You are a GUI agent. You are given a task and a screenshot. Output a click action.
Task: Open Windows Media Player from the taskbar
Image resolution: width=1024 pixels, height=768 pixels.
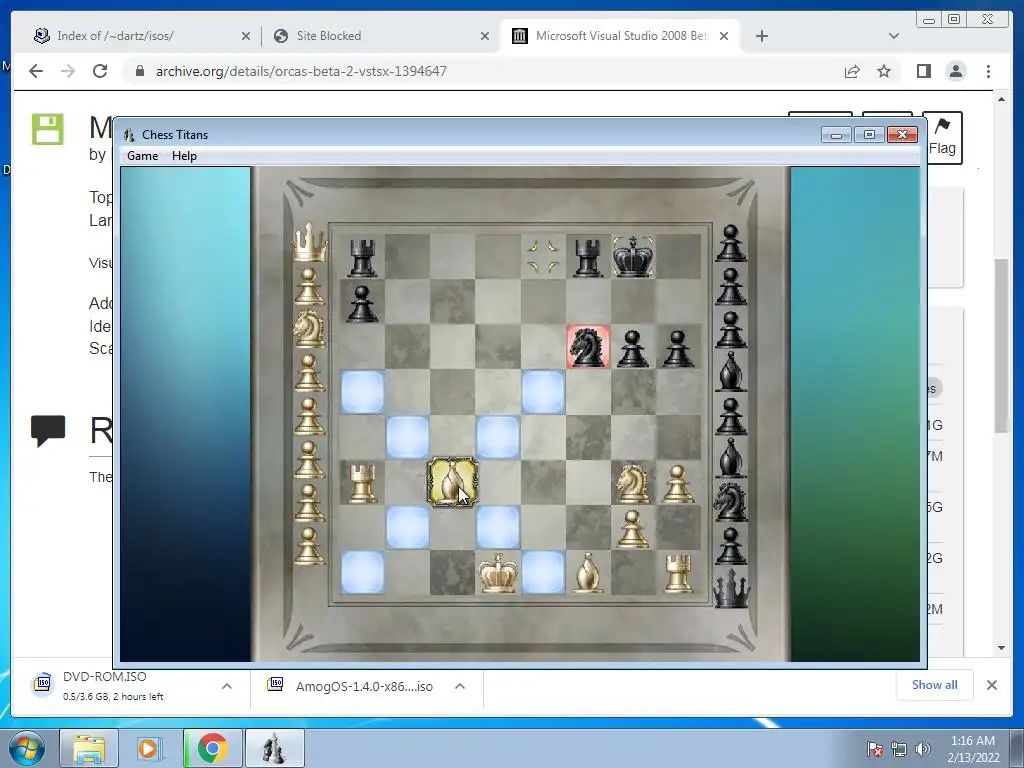(150, 748)
